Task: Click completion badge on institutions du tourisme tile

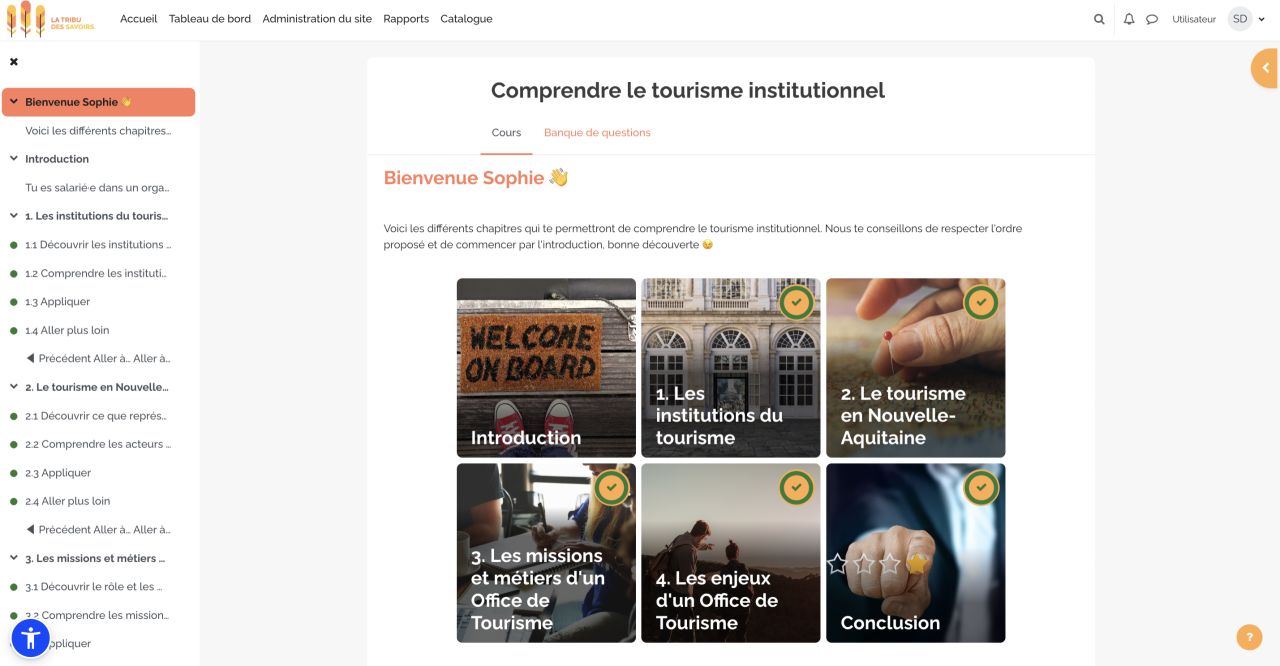Action: 796,302
